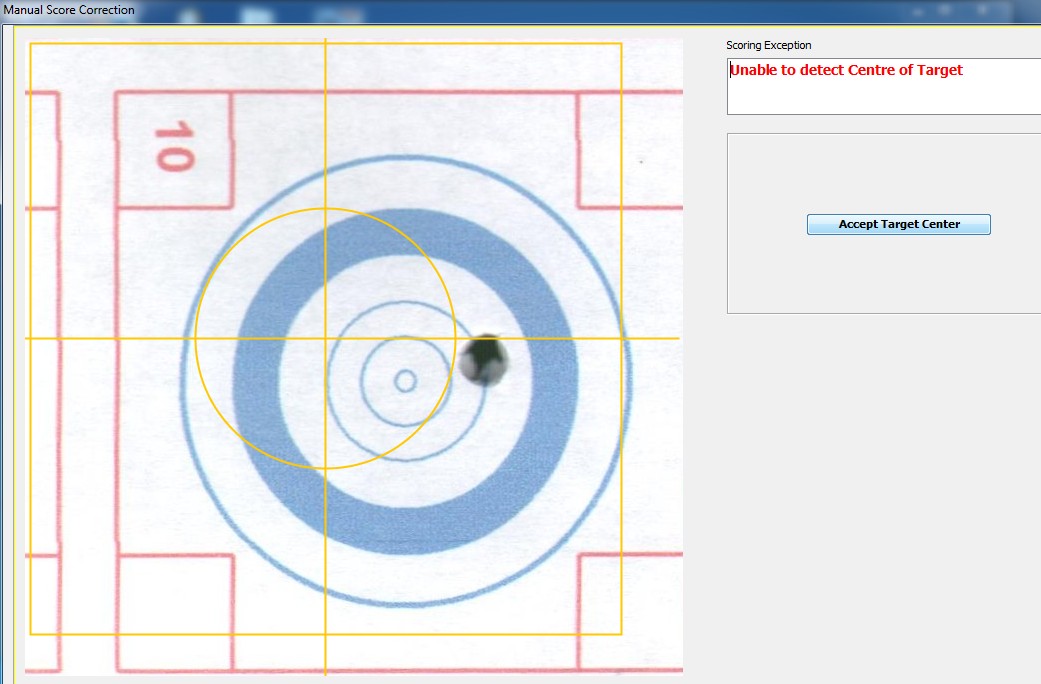Click the red 'Unable to detect Centre' error text
The image size is (1041, 684).
coord(846,70)
